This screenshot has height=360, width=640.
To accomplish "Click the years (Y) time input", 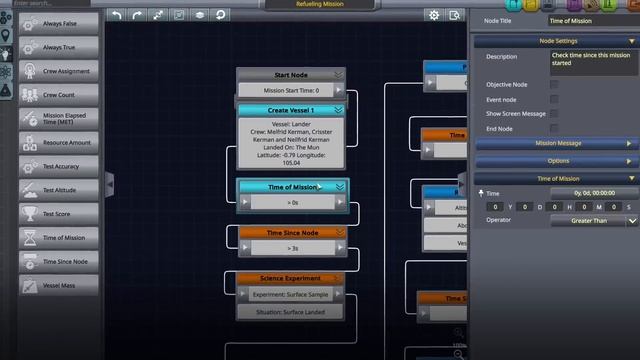I will point(495,207).
